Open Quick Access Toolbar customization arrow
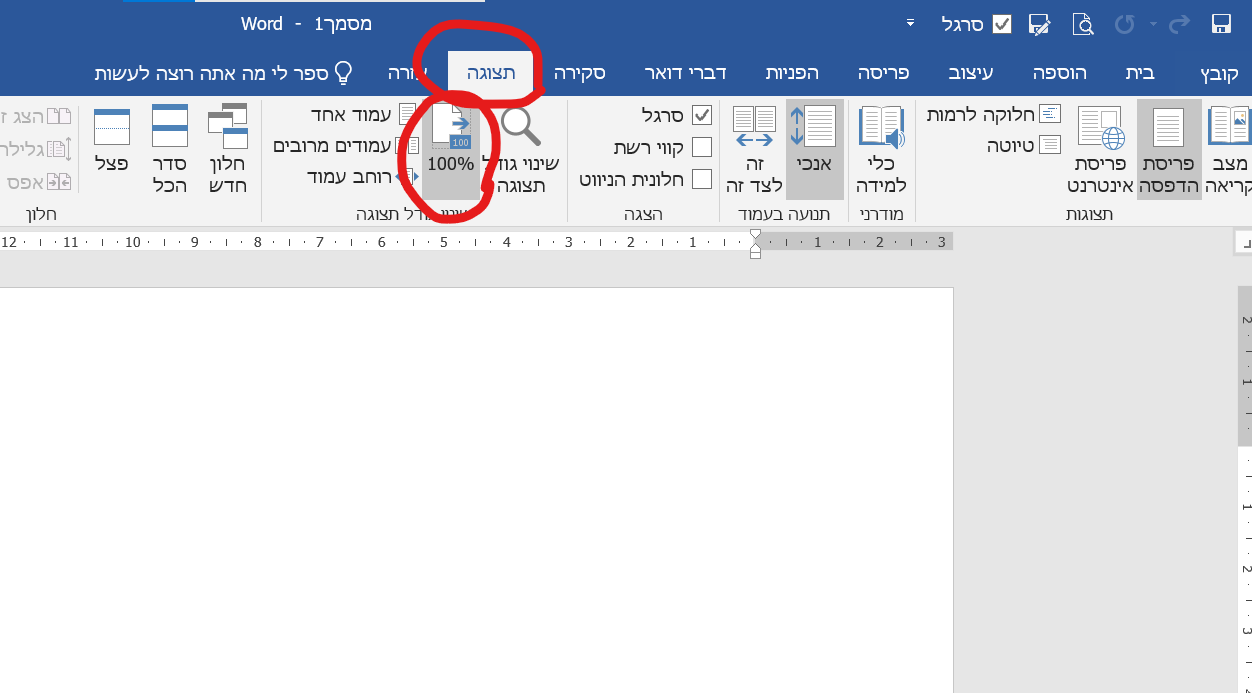This screenshot has height=693, width=1252. coord(909,22)
